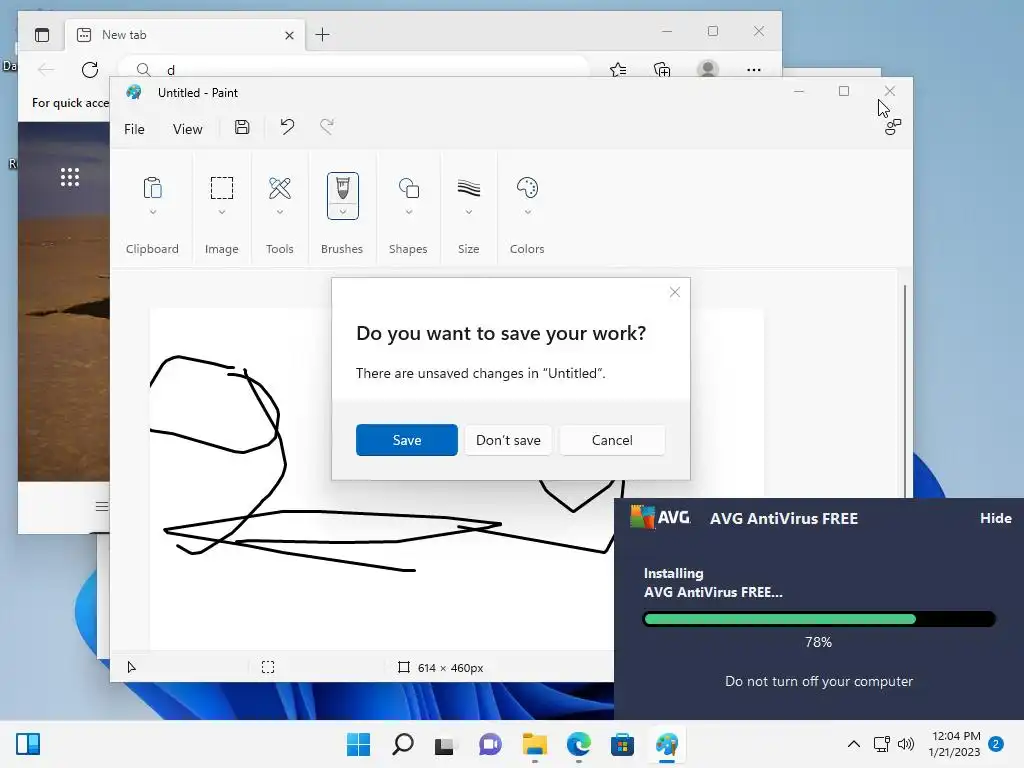Expand the Shapes dropdown chevron

409,212
